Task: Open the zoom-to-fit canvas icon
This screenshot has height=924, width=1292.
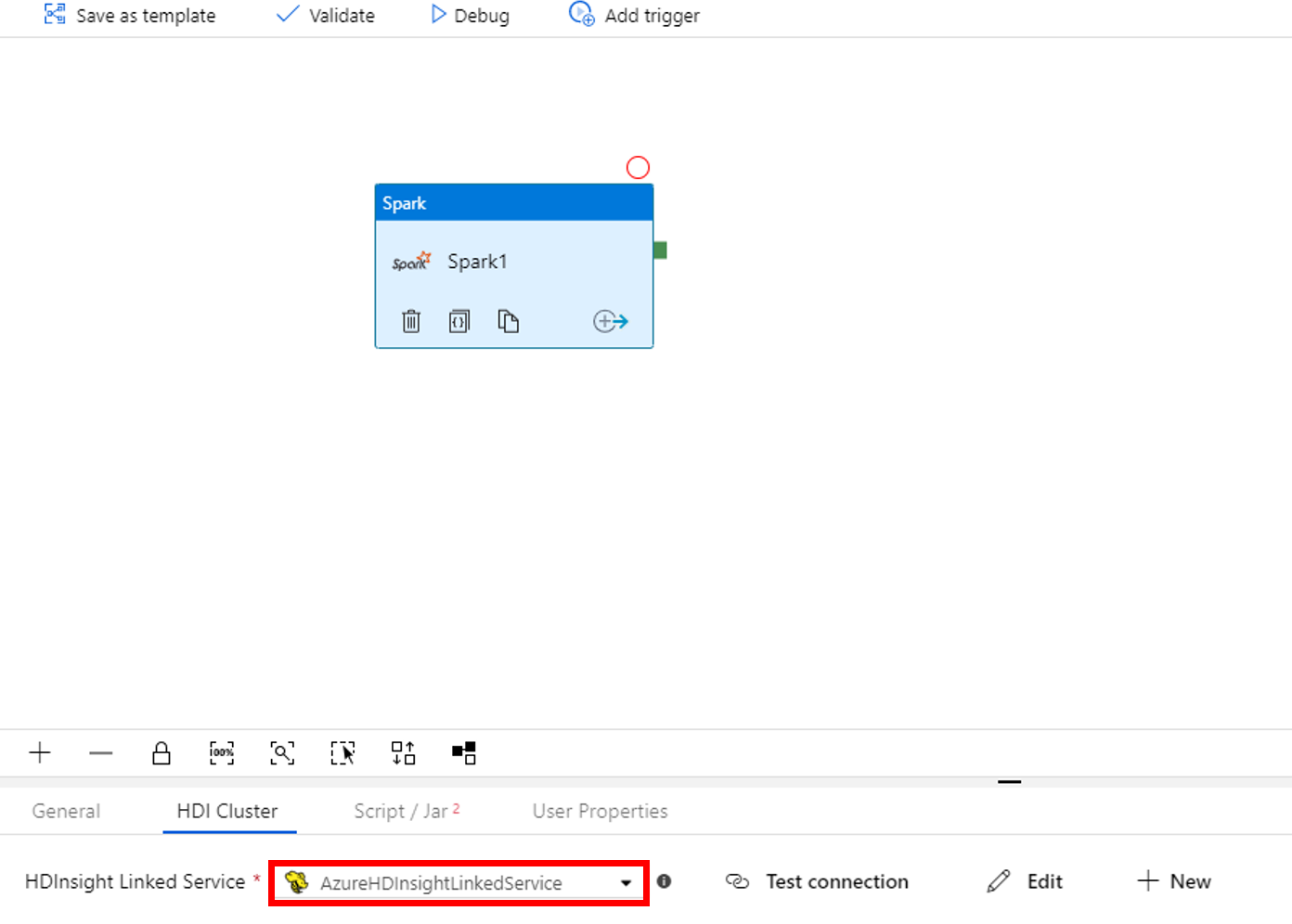Action: tap(282, 752)
